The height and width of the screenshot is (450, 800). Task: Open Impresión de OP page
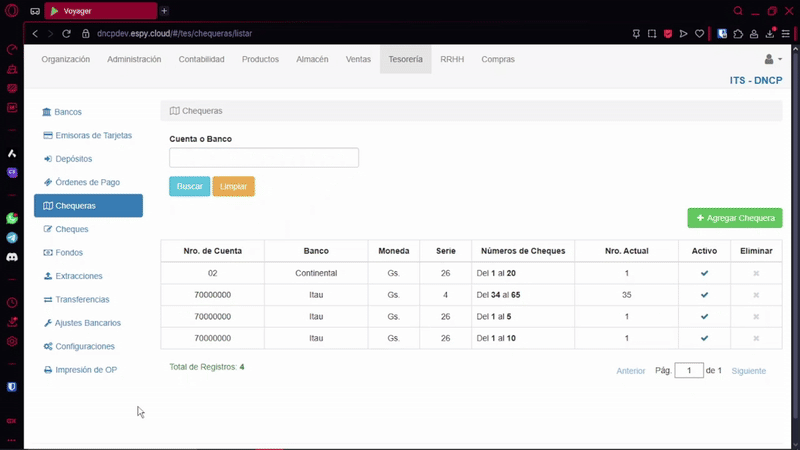(86, 370)
